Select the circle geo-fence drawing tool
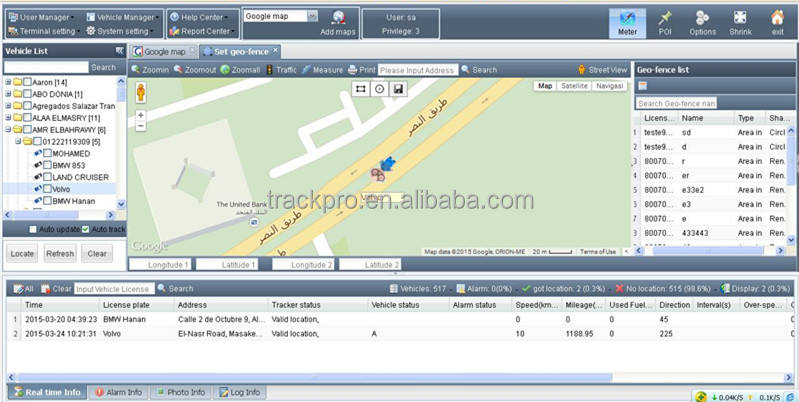 click(379, 89)
